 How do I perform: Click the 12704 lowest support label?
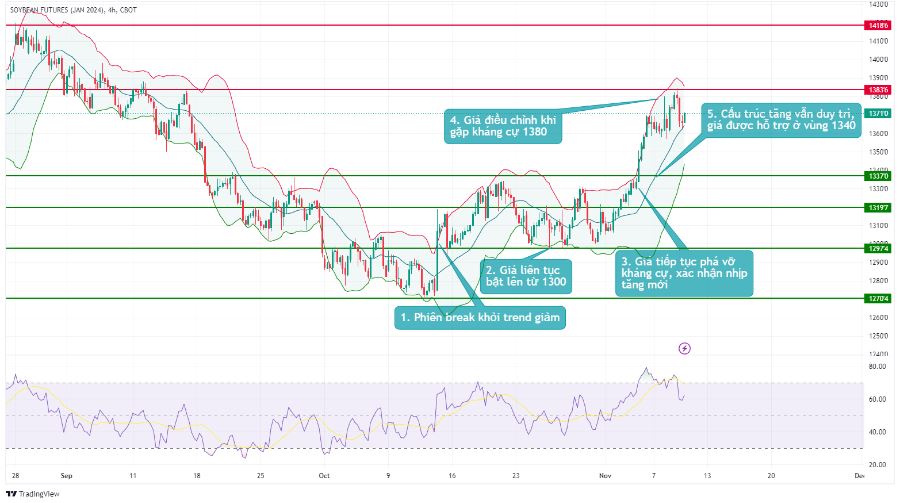click(878, 298)
